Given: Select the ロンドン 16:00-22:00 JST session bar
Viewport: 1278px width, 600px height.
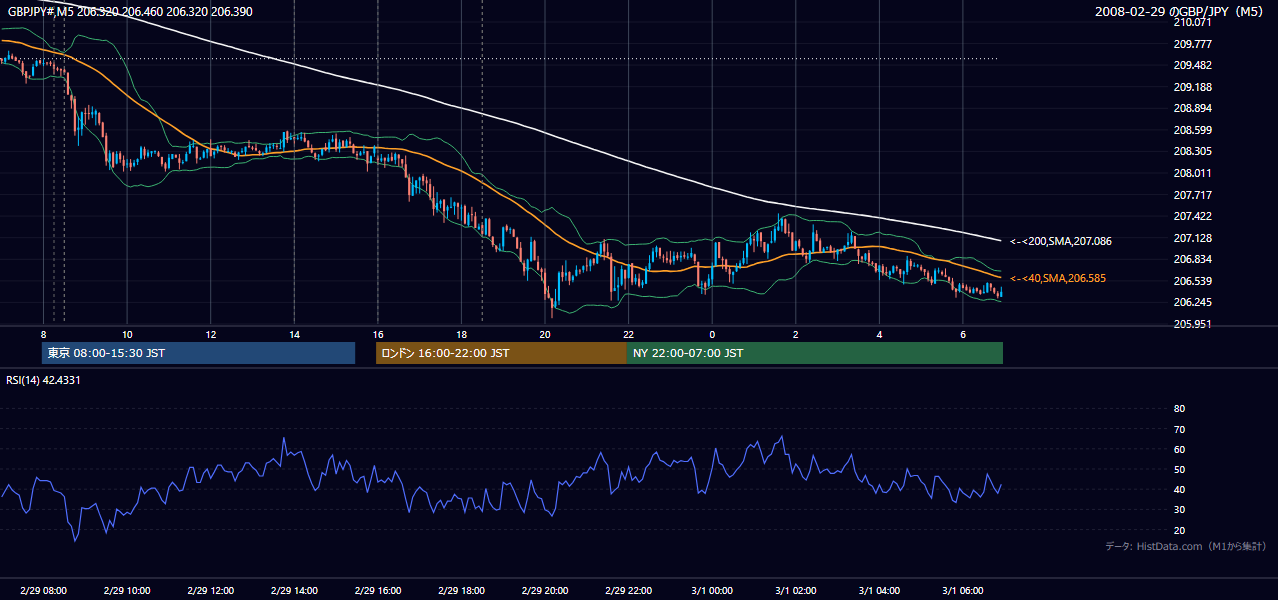Looking at the screenshot, I should pos(501,353).
